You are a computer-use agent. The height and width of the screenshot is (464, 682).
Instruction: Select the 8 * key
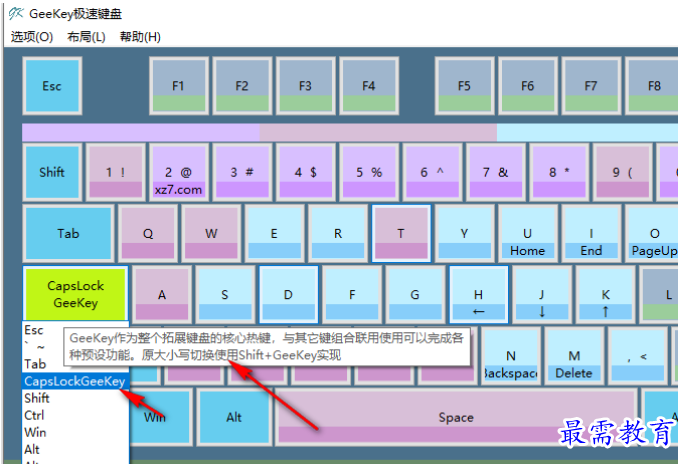pos(559,172)
